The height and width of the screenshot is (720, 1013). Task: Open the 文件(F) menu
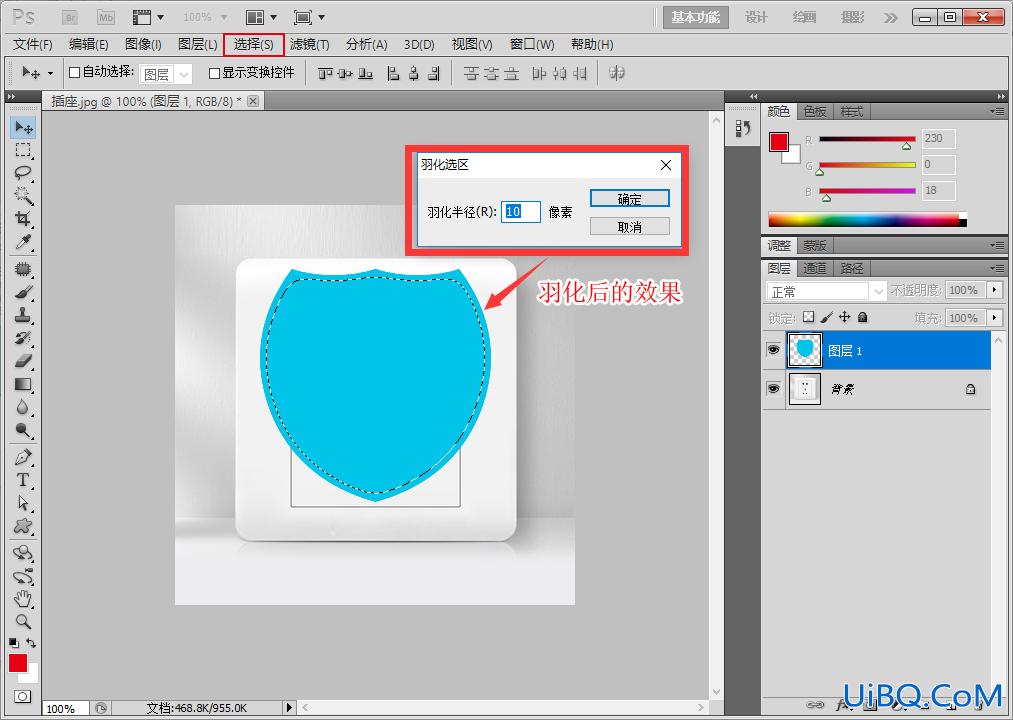click(32, 45)
